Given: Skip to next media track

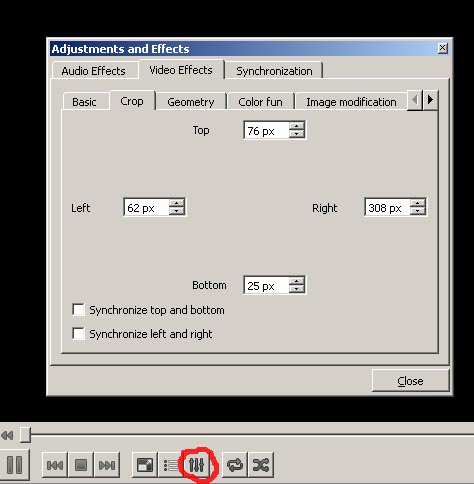Looking at the screenshot, I should click(107, 465).
